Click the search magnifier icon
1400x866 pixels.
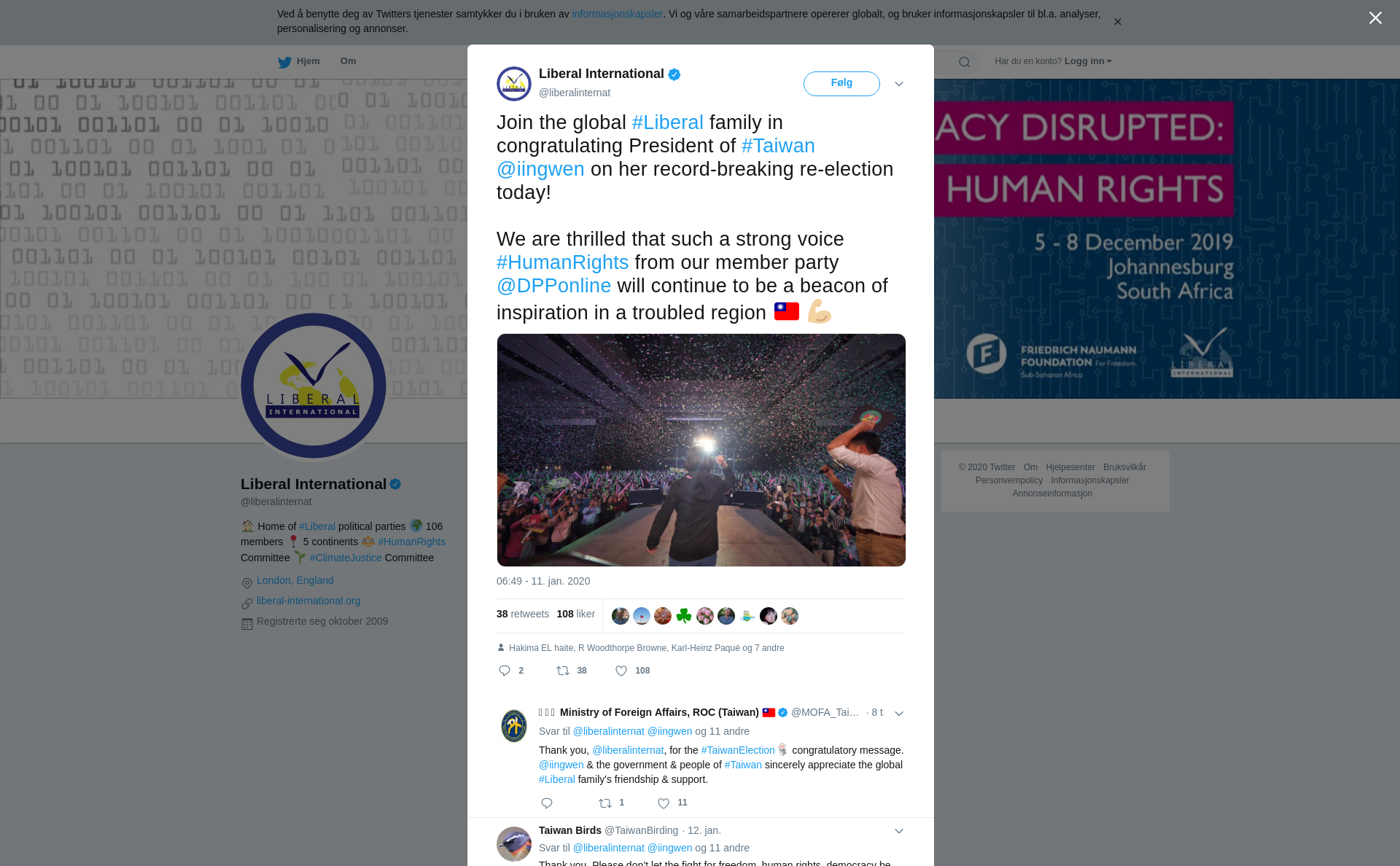click(x=965, y=62)
